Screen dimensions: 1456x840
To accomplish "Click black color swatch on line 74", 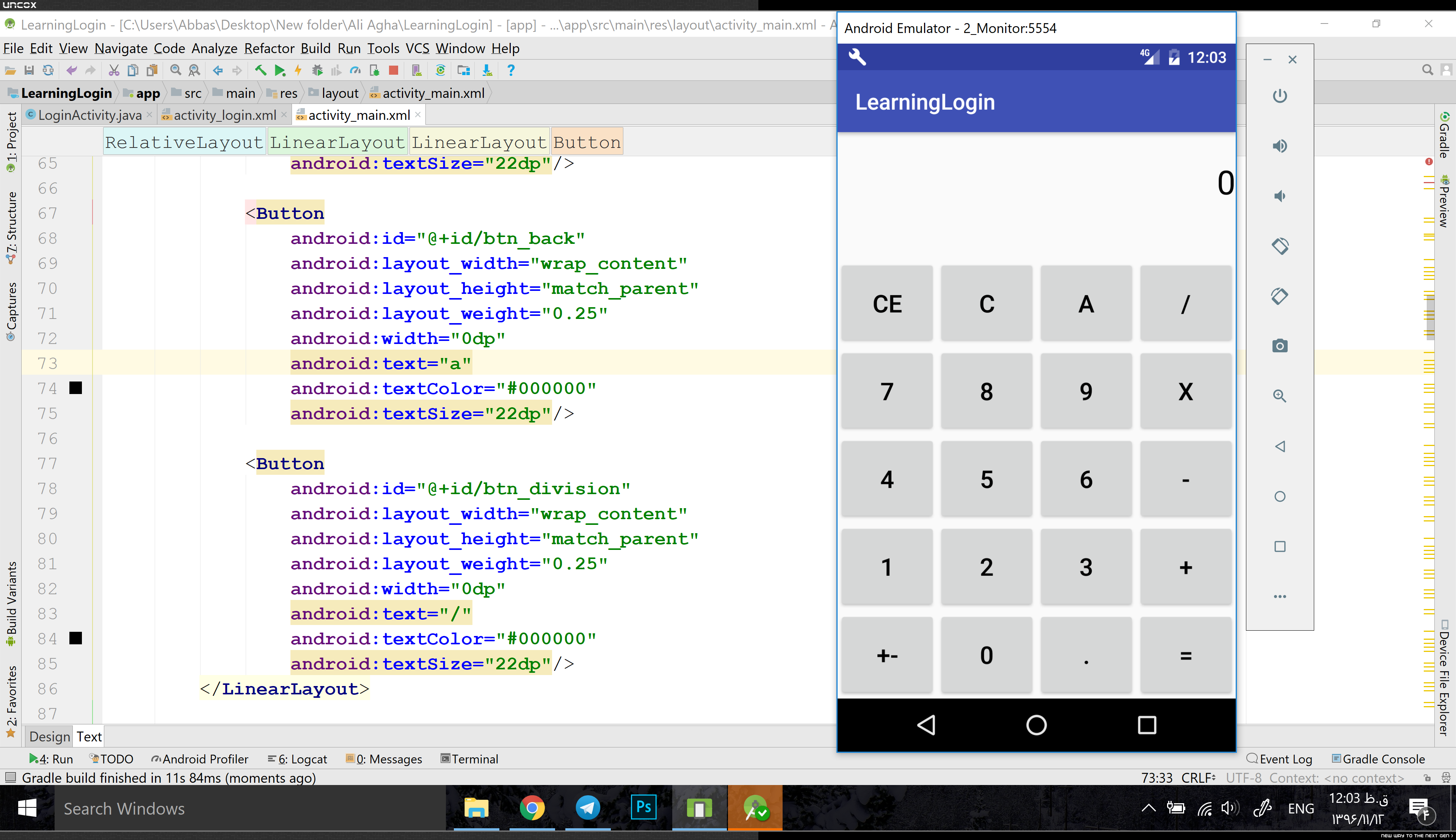I will [x=75, y=388].
